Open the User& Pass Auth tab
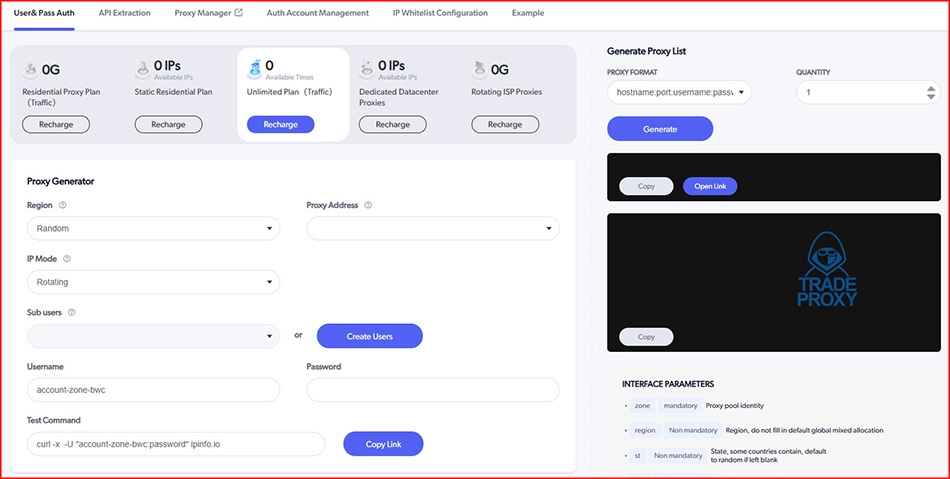The image size is (950, 479). tap(44, 13)
